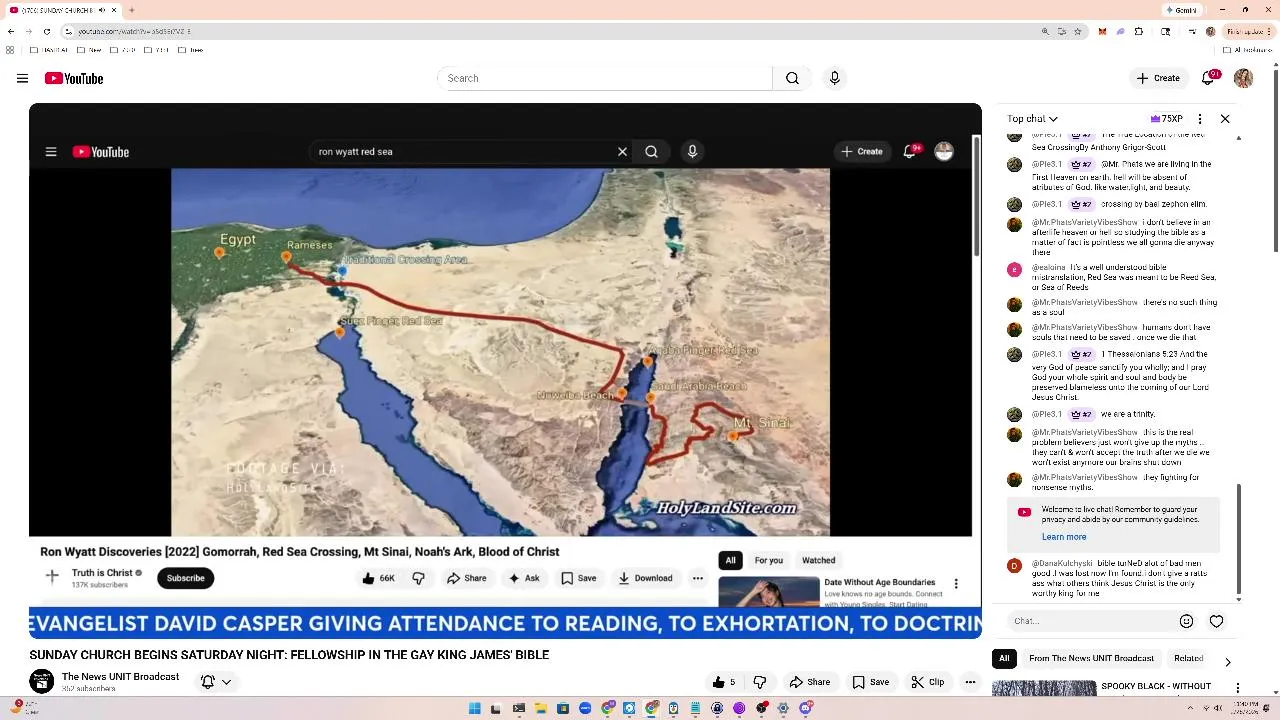Viewport: 1280px width, 720px height.
Task: Expand the notification preference chevron
Action: click(227, 682)
